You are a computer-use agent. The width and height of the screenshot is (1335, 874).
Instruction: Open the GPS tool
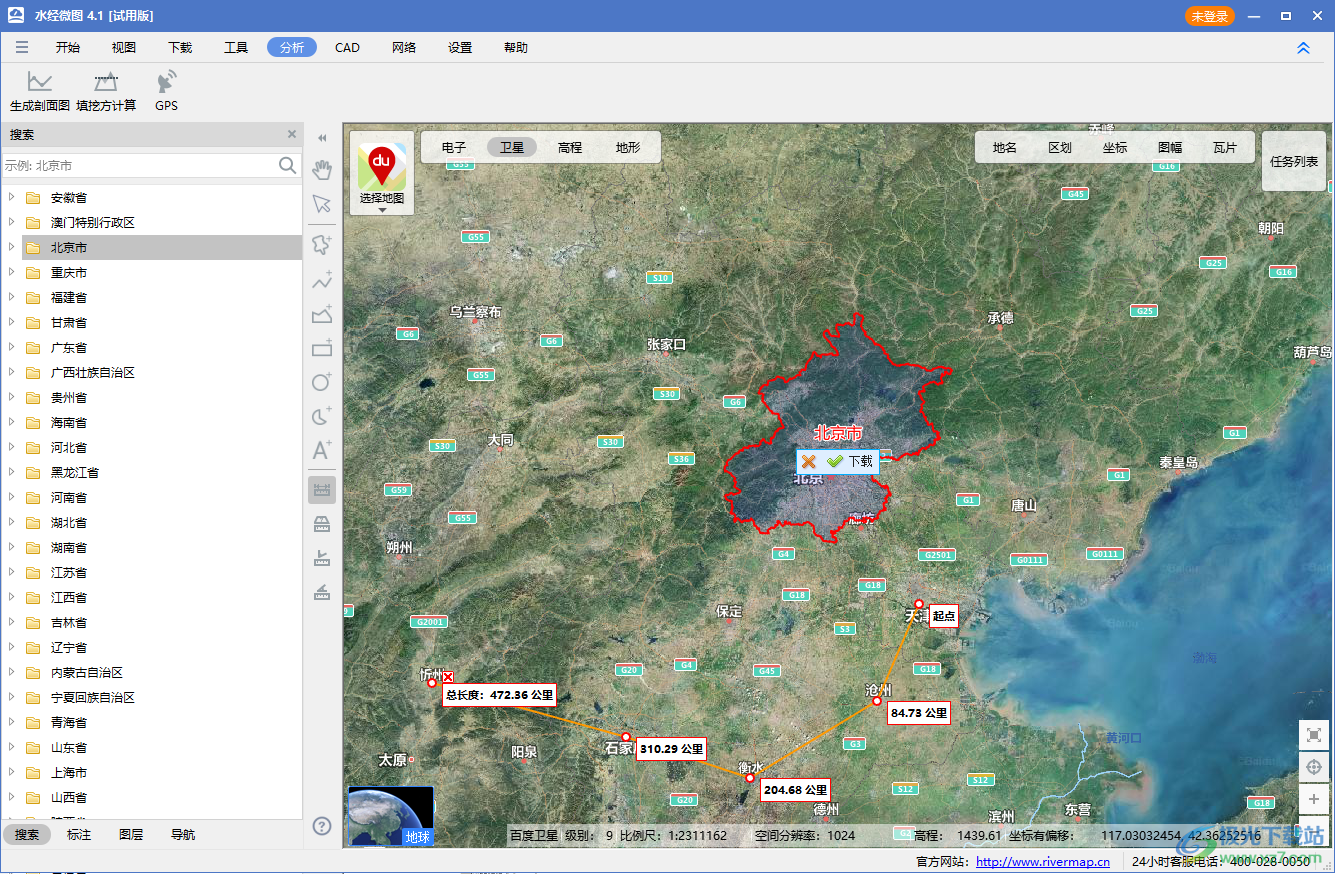(167, 91)
